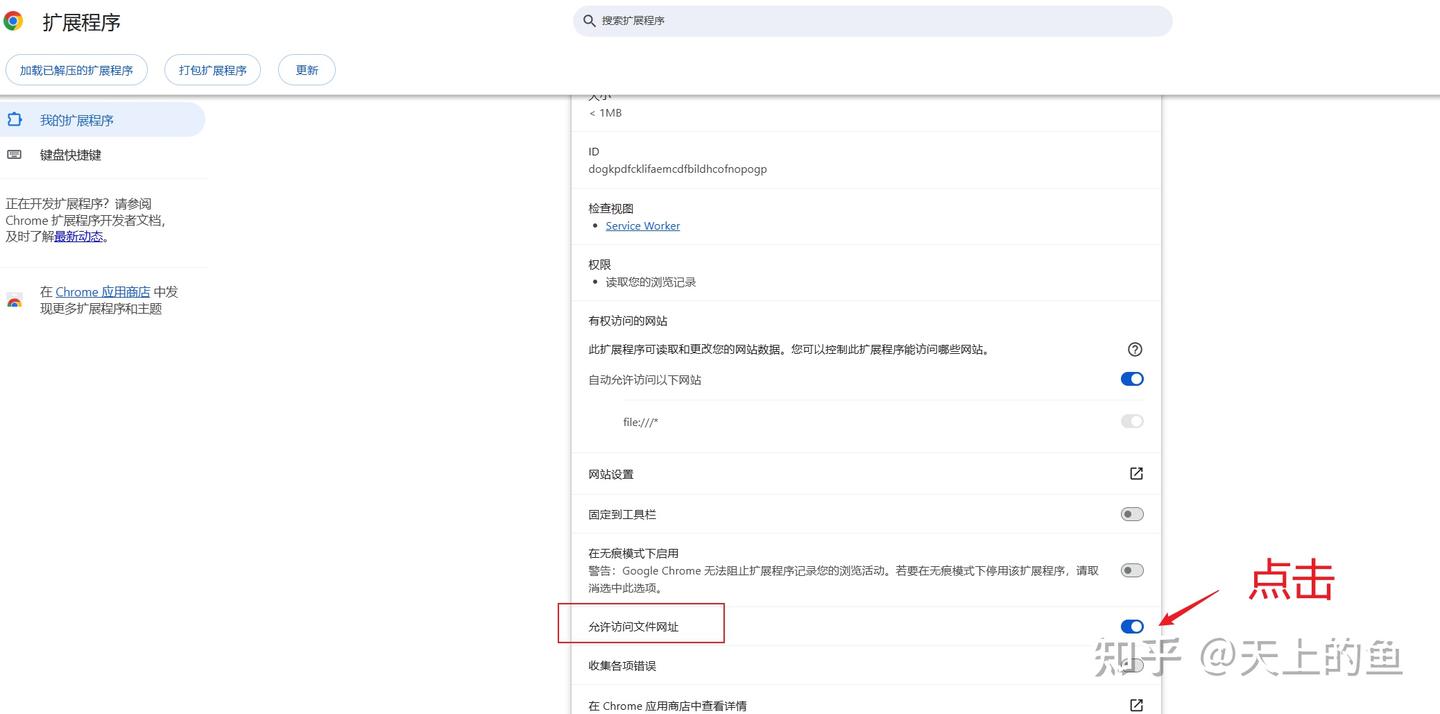Viewport: 1440px width, 714px height.
Task: Click the 更新 button
Action: (x=307, y=70)
